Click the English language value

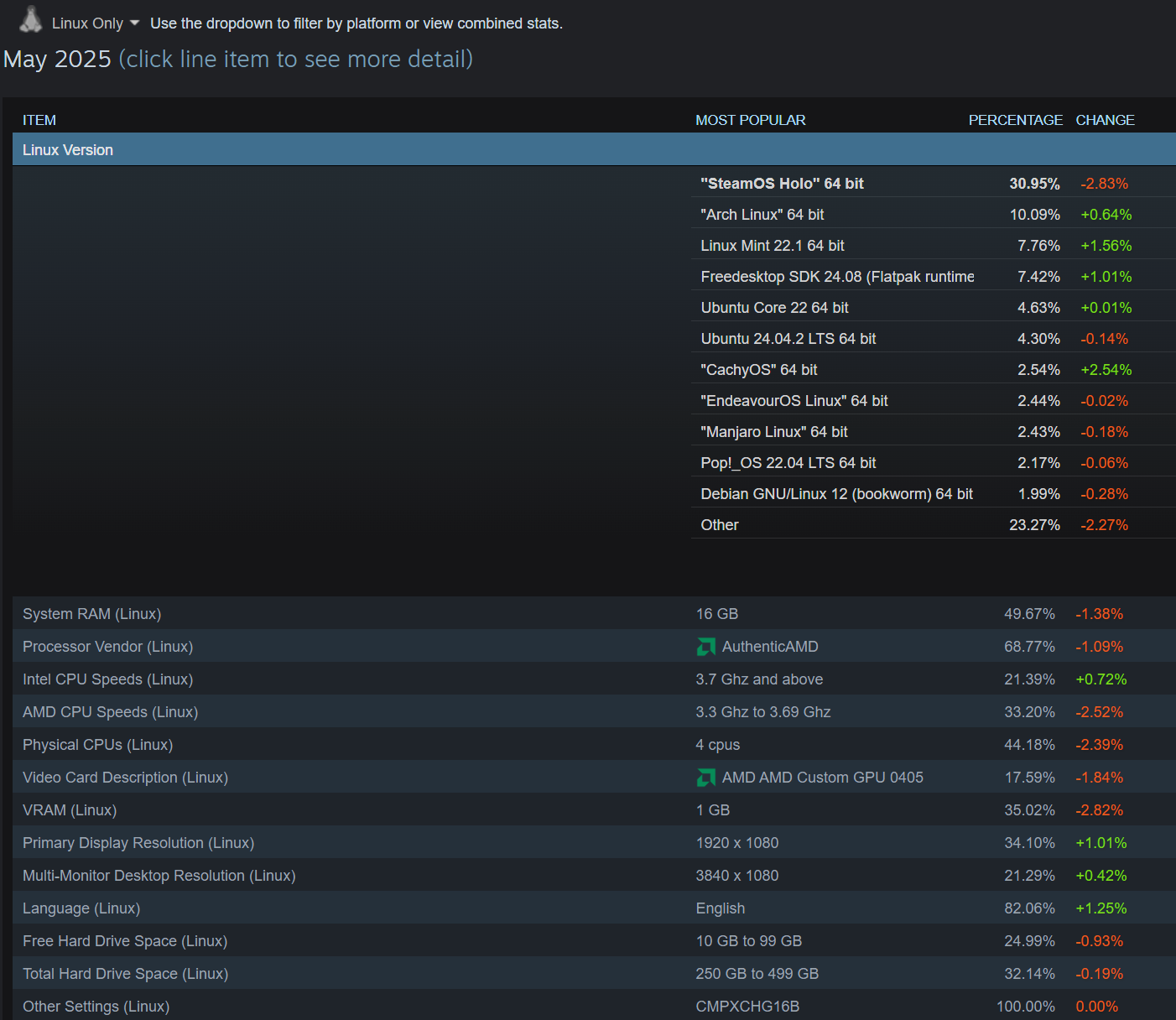point(721,908)
